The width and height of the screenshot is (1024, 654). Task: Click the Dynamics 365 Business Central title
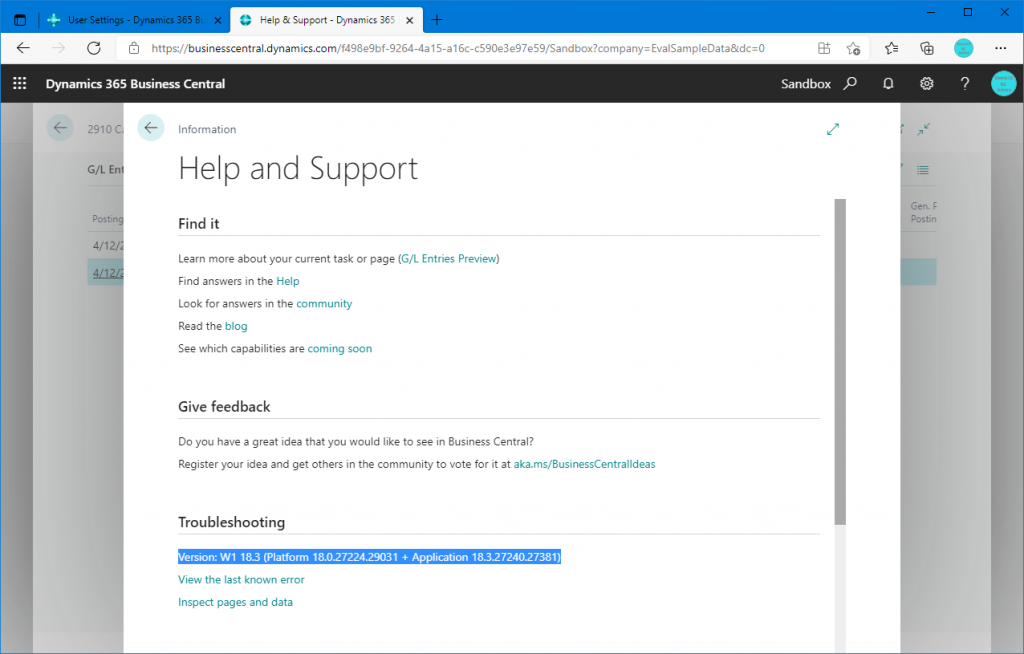coord(135,84)
